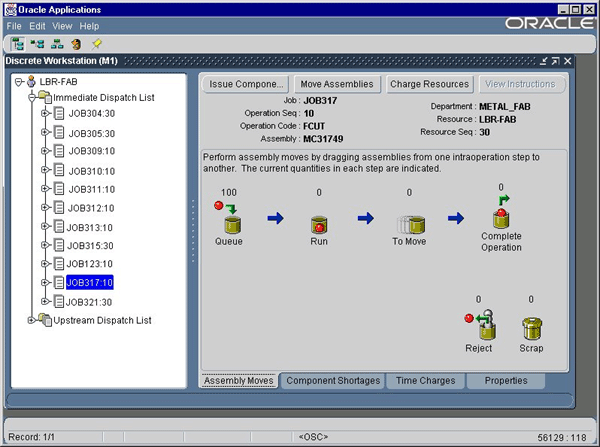The image size is (600, 447).
Task: Click the Queue quantity 100
Action: pyautogui.click(x=229, y=193)
